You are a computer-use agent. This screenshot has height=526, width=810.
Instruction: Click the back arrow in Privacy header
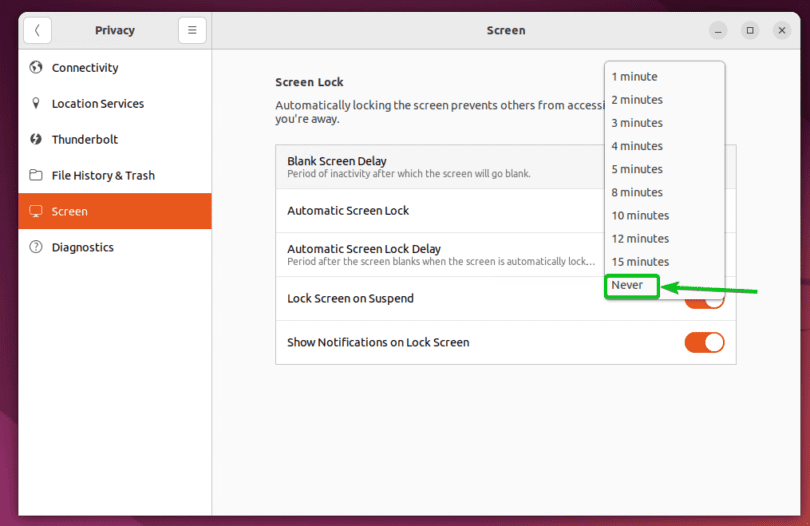[x=37, y=30]
